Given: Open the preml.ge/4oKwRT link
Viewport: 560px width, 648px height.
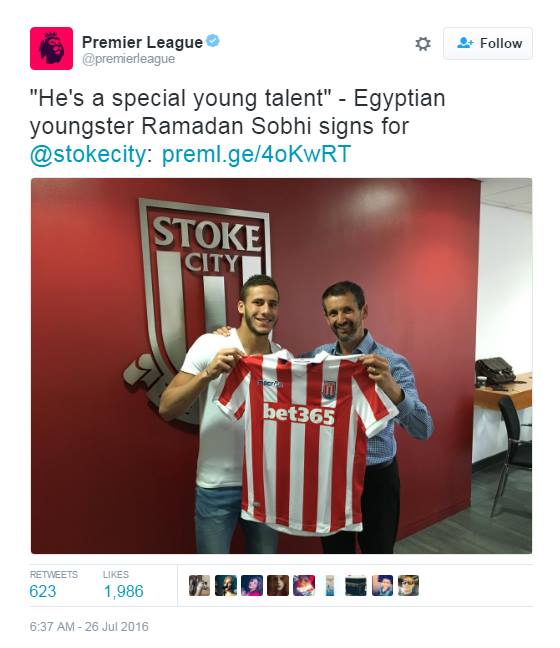Looking at the screenshot, I should tap(256, 154).
